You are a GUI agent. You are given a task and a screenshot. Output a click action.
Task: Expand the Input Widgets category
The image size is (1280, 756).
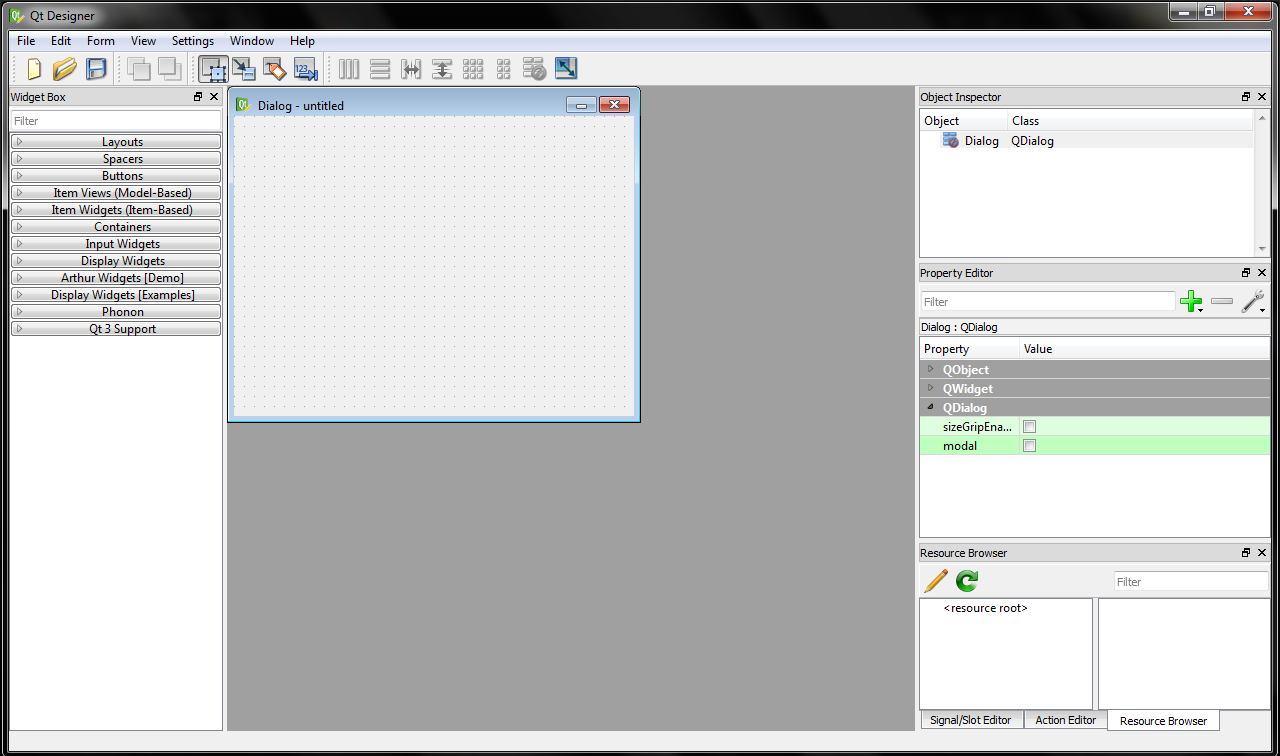click(x=116, y=244)
